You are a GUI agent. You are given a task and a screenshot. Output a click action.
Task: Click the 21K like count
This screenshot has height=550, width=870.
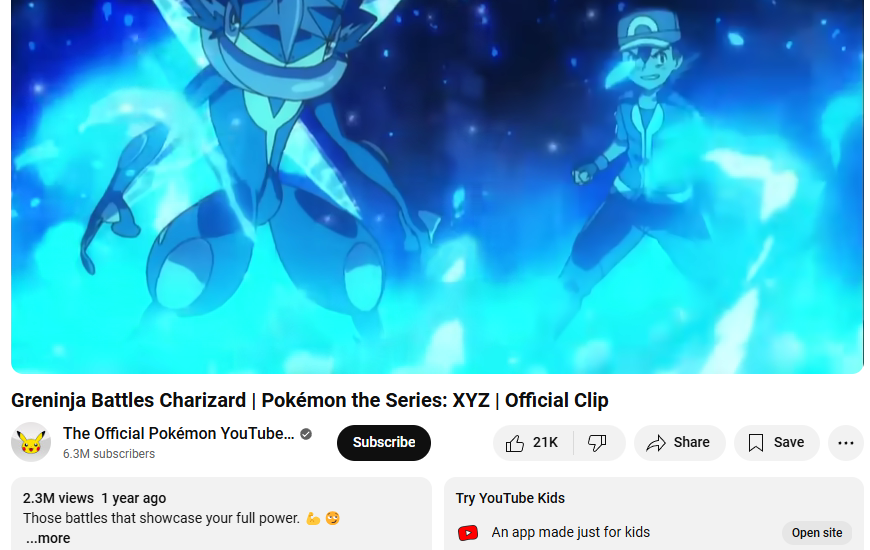tap(545, 442)
